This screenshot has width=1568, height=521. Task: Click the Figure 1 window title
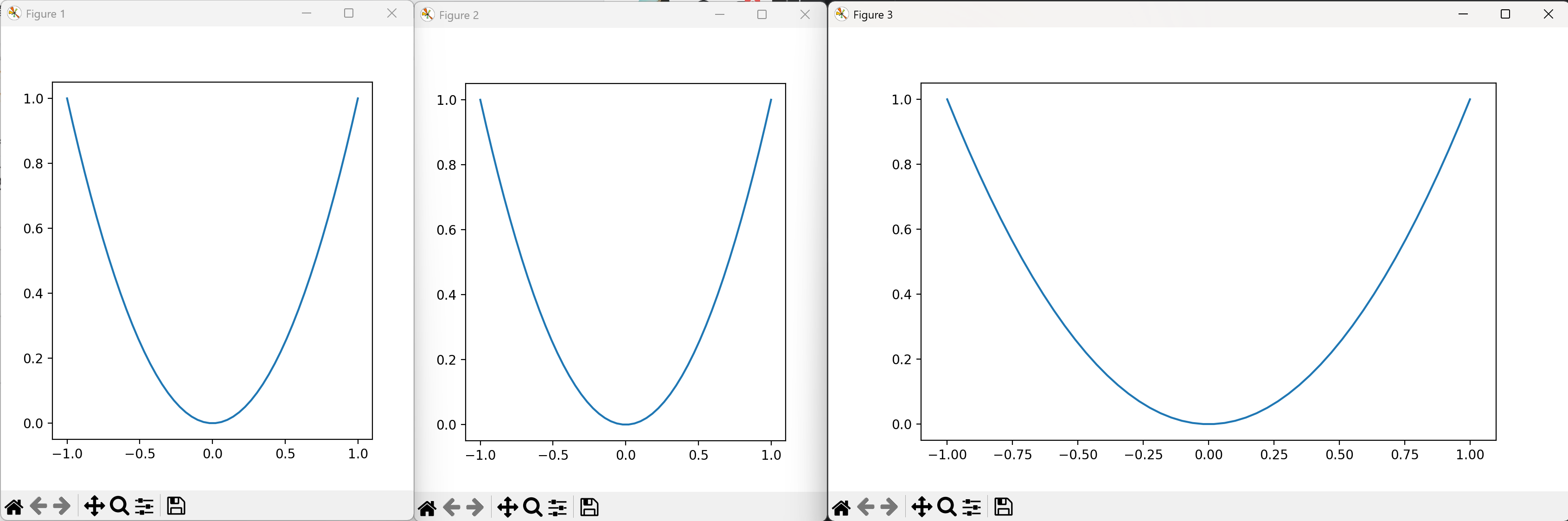[45, 14]
